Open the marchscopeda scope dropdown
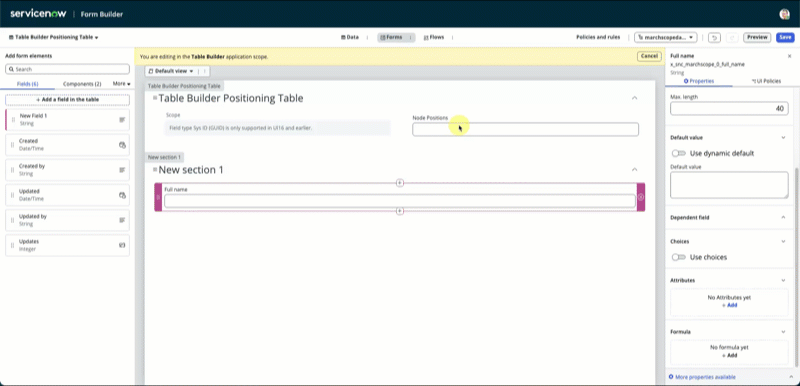The height and width of the screenshot is (386, 800). tap(666, 37)
